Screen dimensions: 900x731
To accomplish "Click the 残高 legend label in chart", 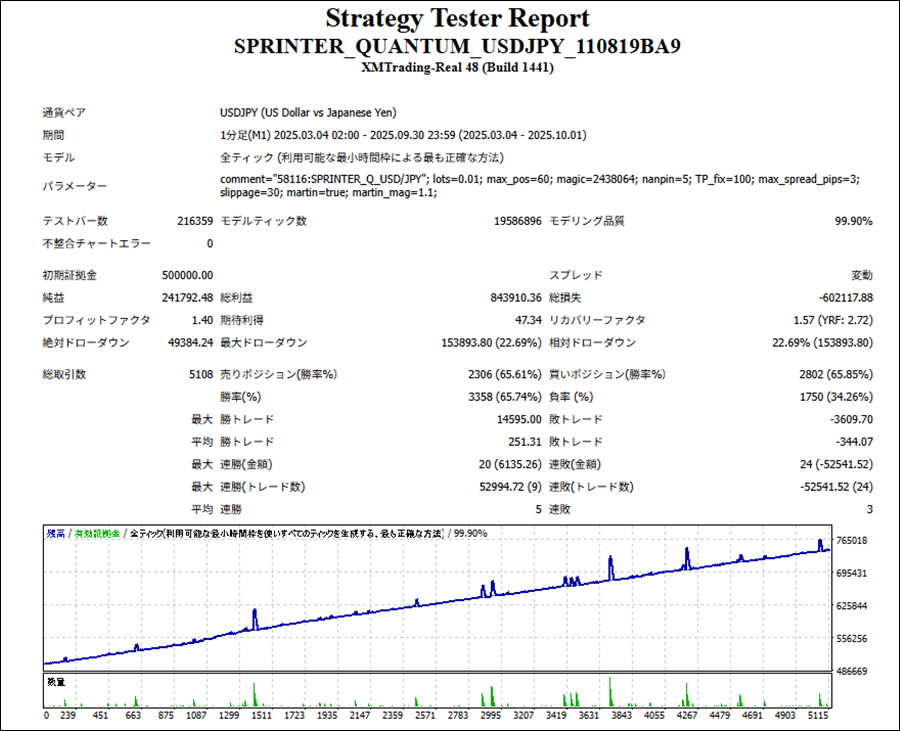I will 56,534.
